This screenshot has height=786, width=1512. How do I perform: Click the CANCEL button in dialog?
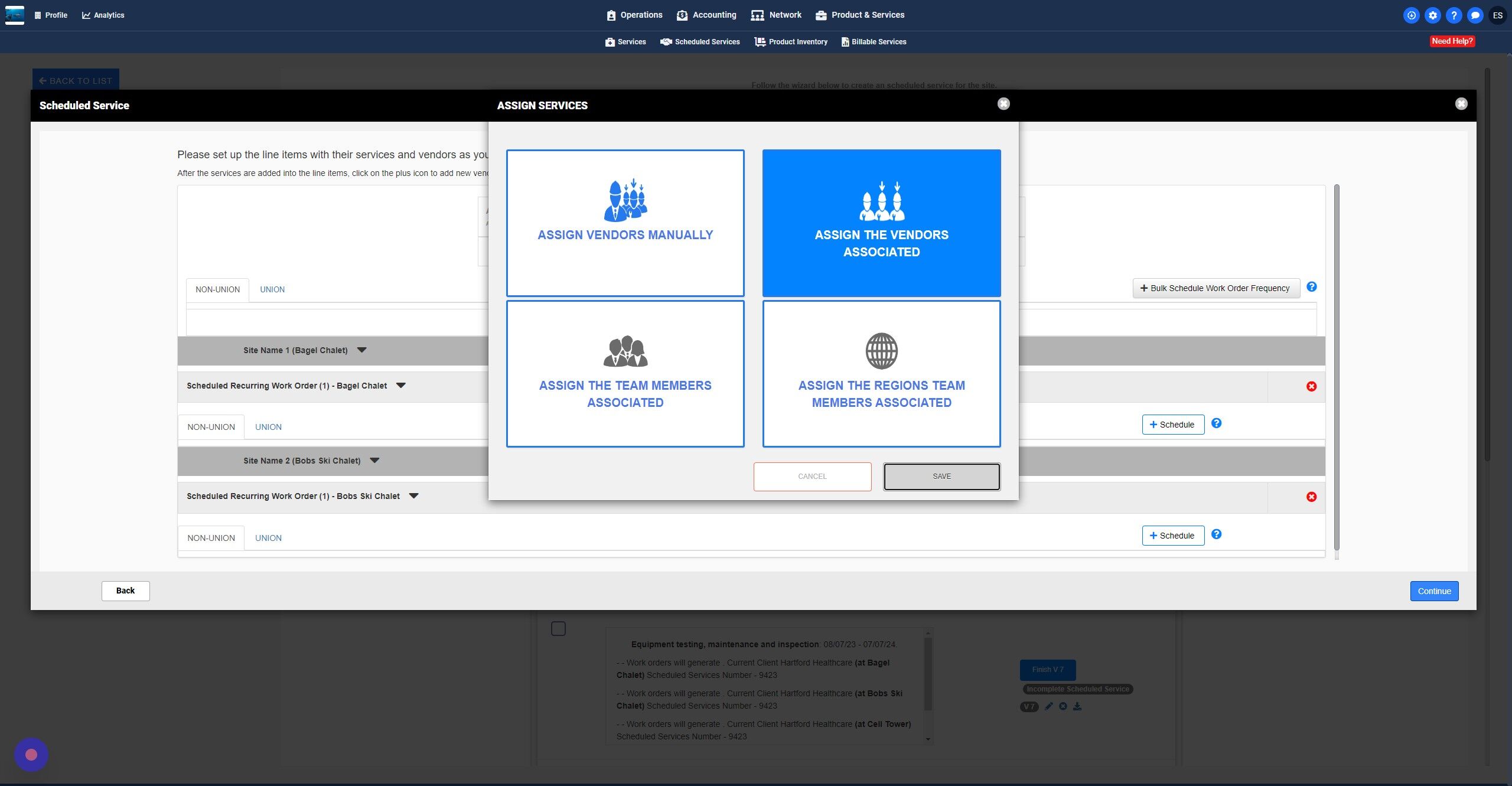coord(812,477)
